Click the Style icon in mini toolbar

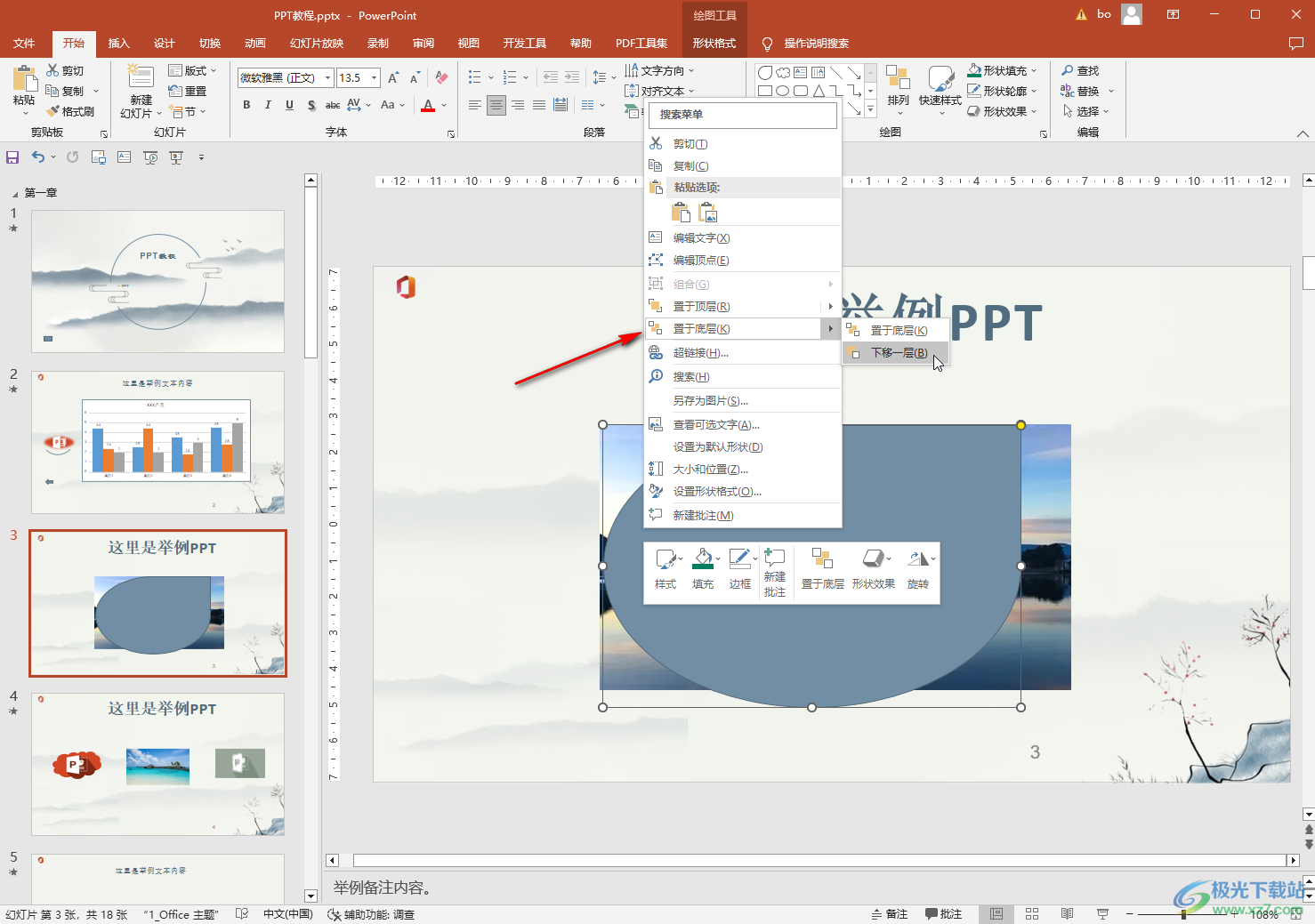[x=665, y=558]
